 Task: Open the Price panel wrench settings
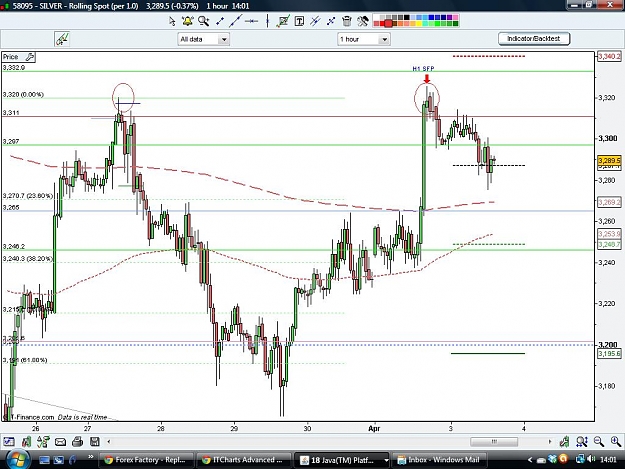point(29,57)
